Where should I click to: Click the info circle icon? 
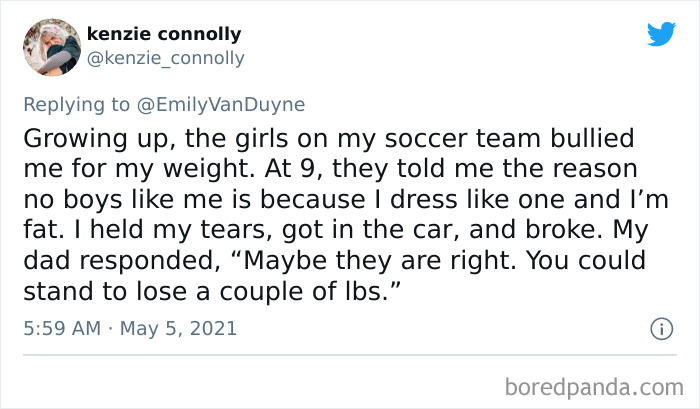[660, 328]
